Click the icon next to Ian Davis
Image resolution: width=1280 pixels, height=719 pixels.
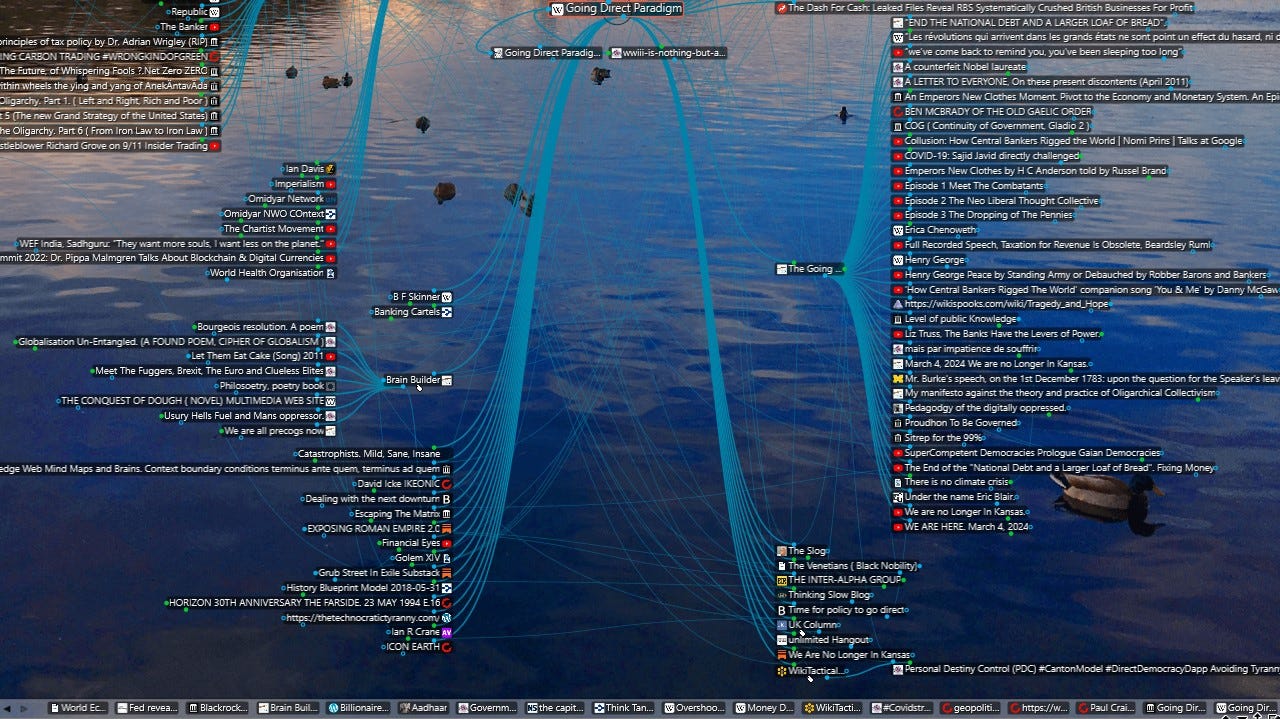click(x=330, y=169)
